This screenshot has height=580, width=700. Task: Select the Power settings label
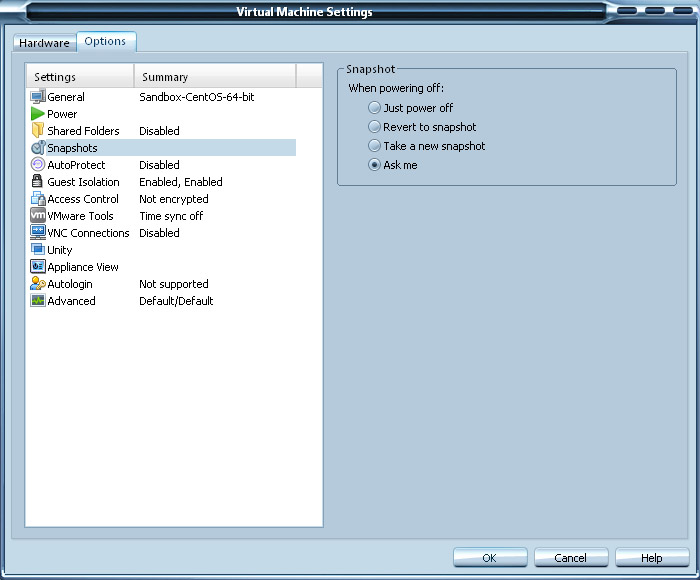point(62,114)
